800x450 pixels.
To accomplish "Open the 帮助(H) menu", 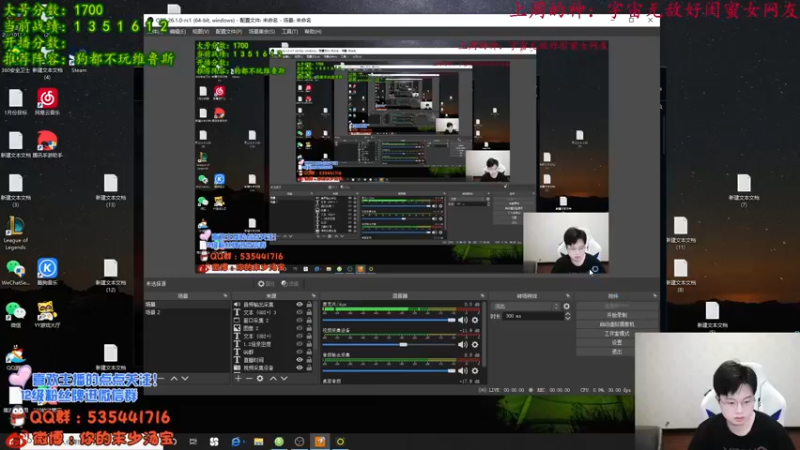I will [313, 32].
